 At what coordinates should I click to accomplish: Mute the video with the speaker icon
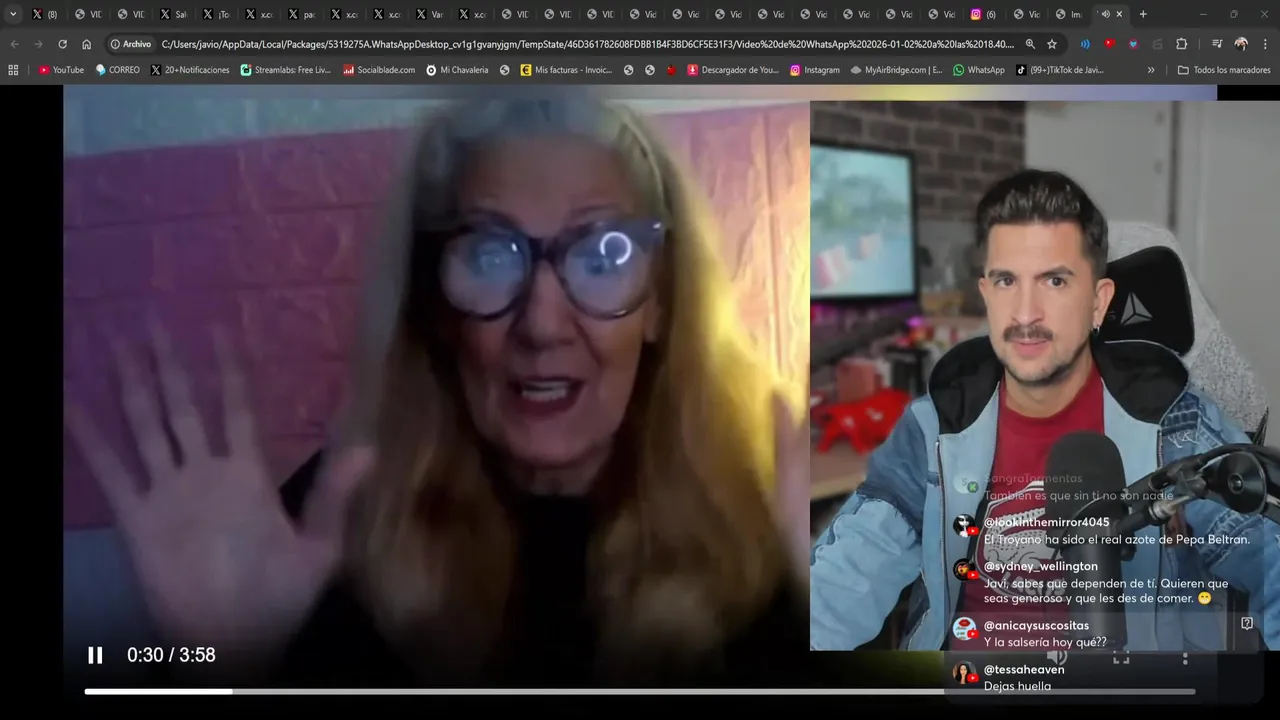point(1057,658)
